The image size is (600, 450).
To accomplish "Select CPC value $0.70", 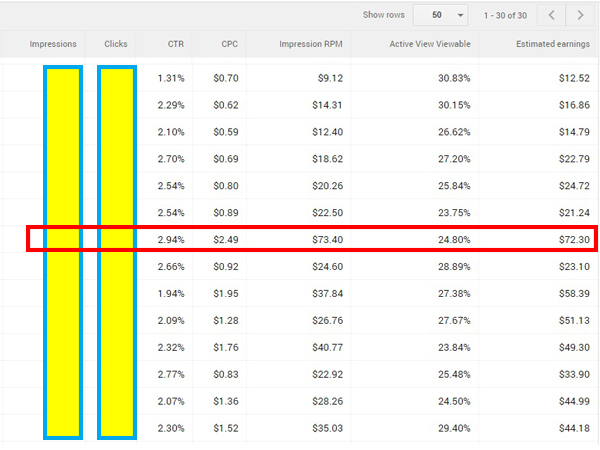I will point(226,78).
